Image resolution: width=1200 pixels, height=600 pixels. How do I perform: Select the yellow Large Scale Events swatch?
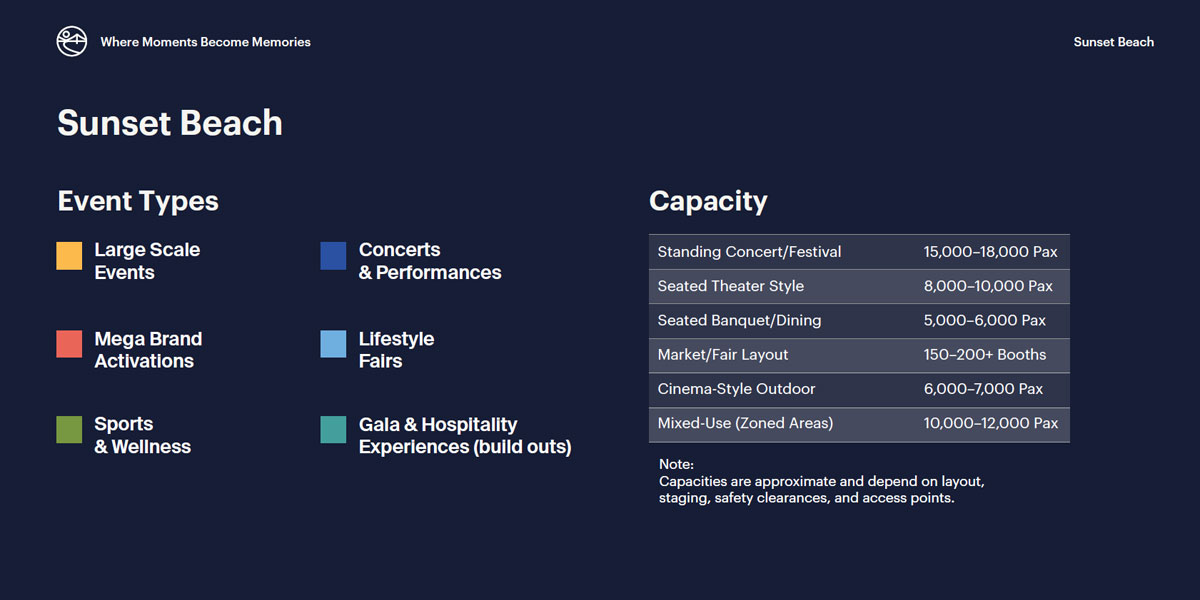69,255
